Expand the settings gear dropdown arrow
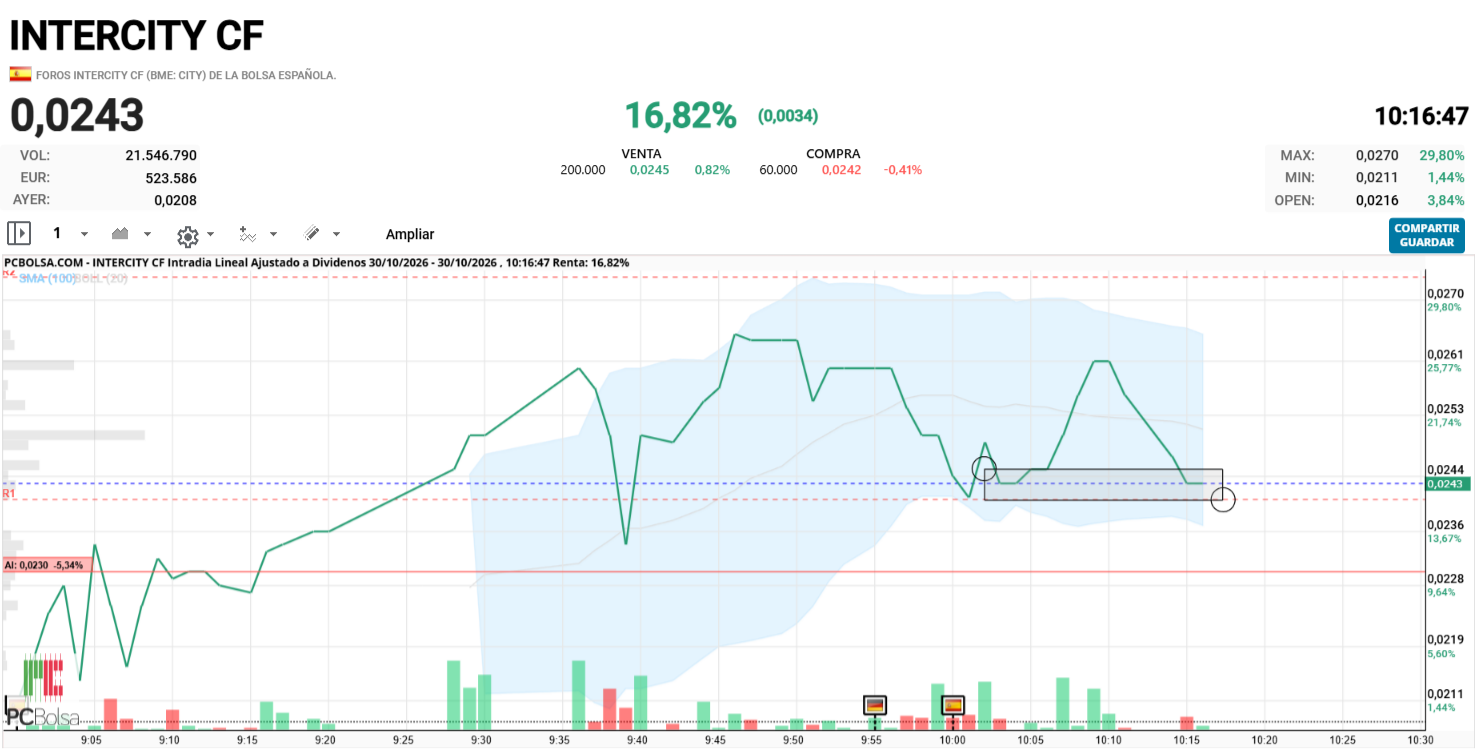 point(210,234)
